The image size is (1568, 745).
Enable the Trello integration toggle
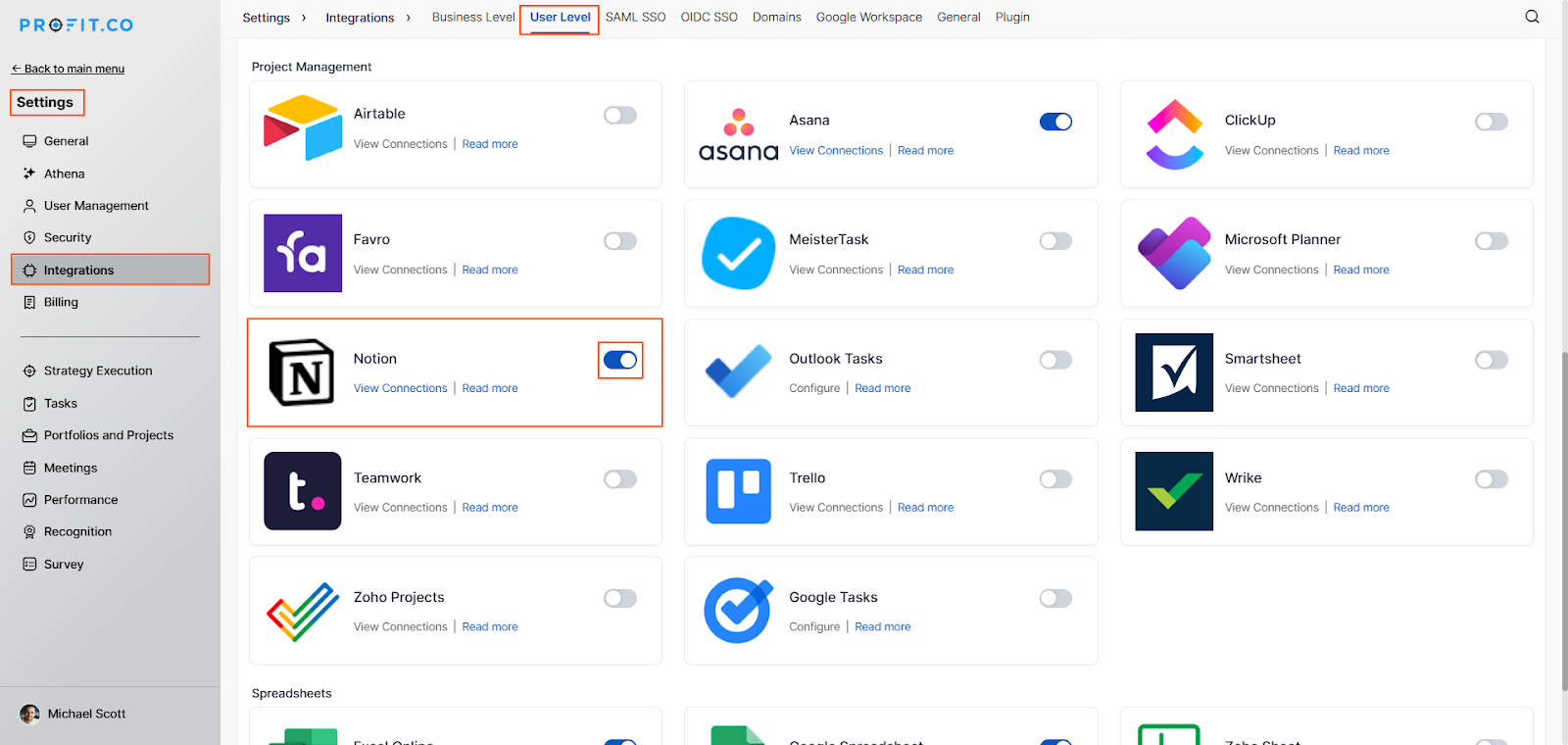coord(1055,479)
